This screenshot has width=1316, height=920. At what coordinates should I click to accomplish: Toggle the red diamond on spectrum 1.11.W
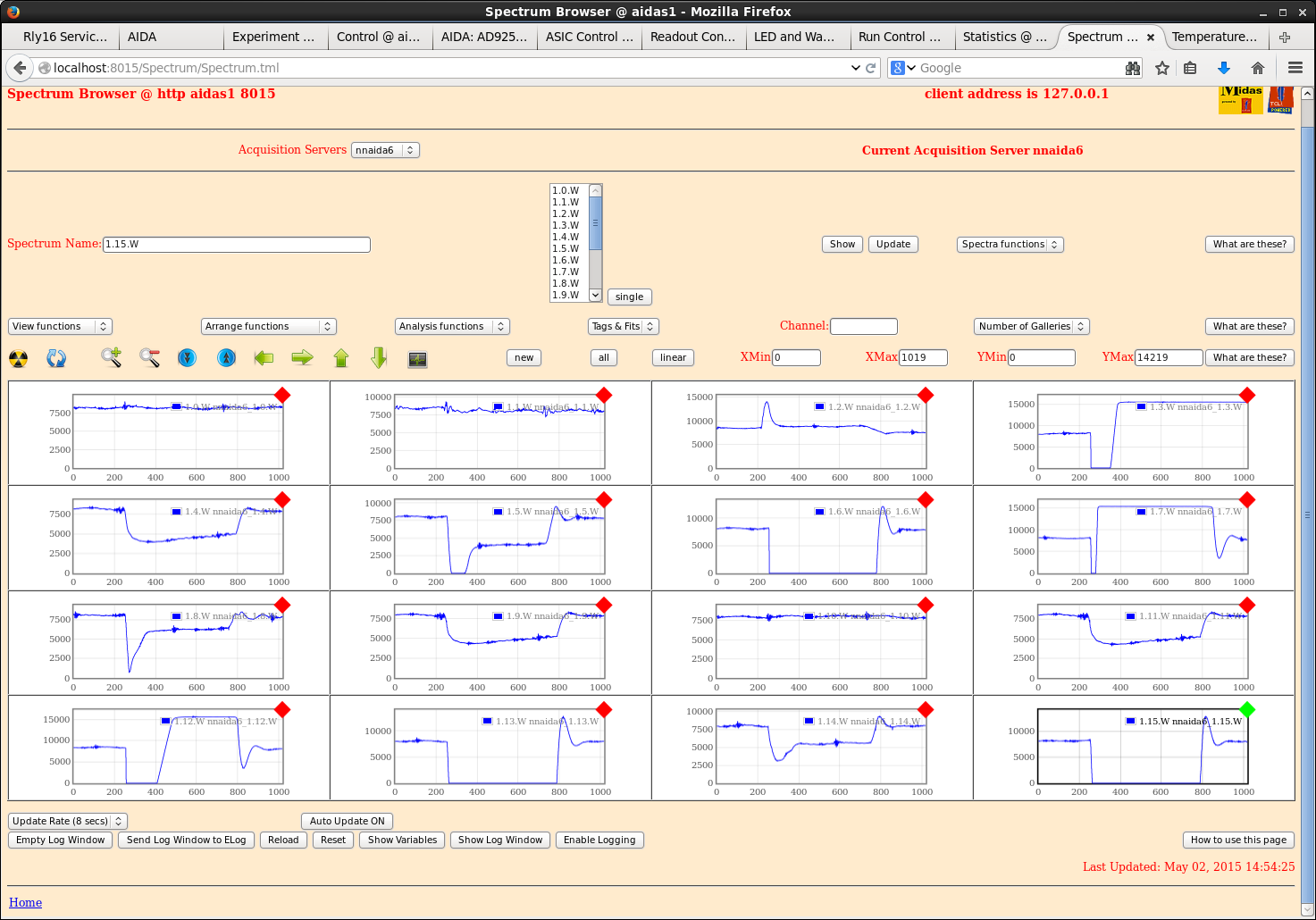tap(1247, 605)
